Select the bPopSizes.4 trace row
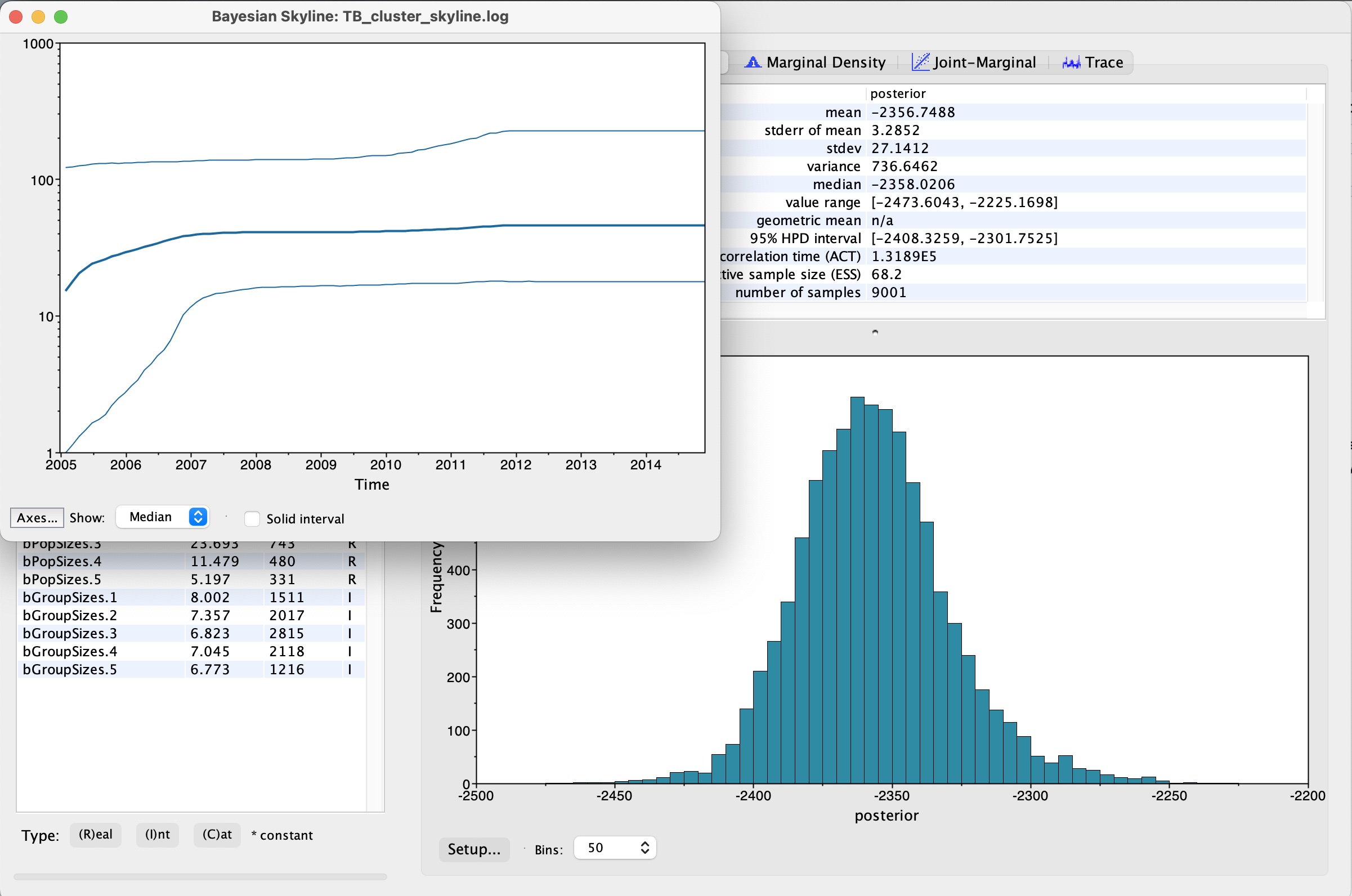The width and height of the screenshot is (1352, 896). (191, 561)
